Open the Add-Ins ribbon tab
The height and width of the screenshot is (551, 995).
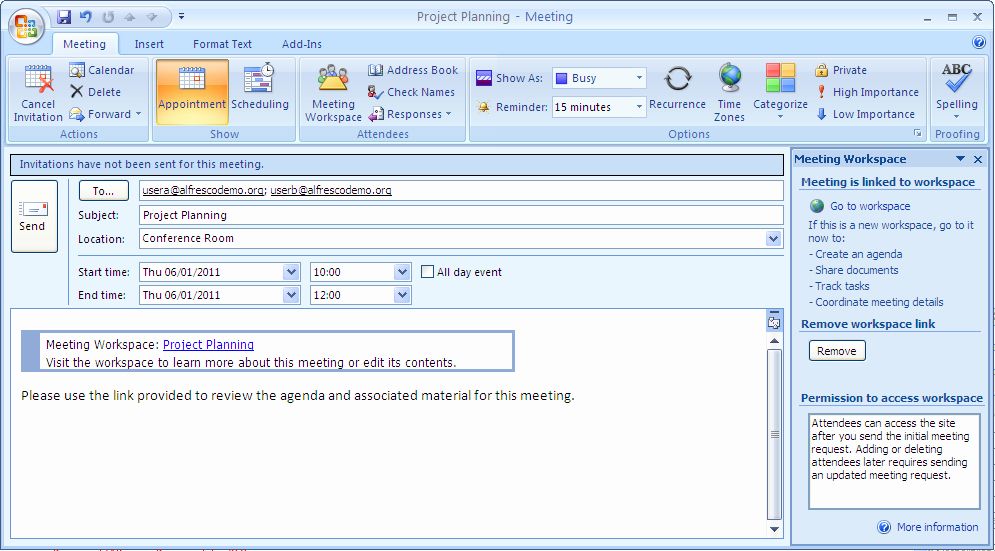(301, 44)
